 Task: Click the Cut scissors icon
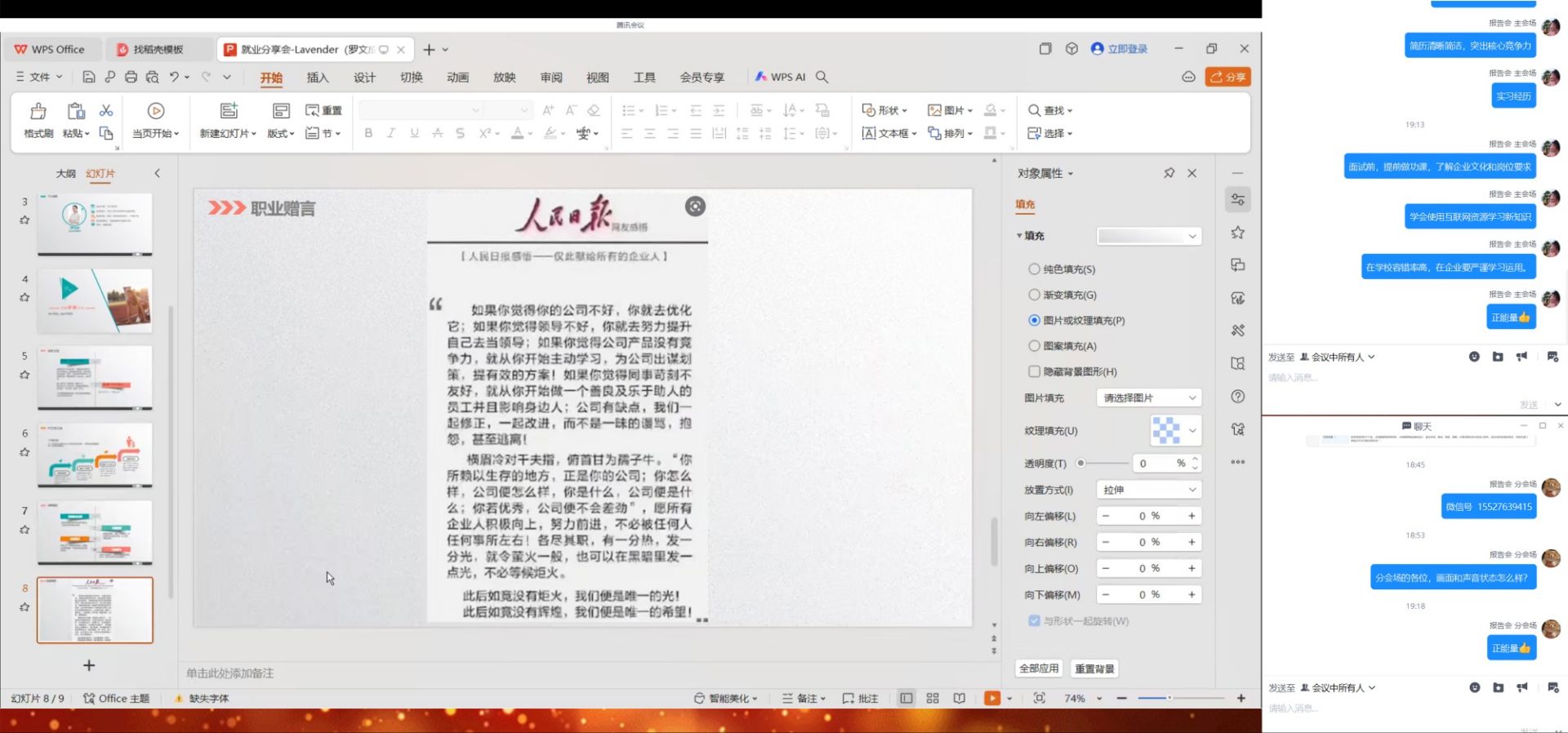click(x=106, y=110)
